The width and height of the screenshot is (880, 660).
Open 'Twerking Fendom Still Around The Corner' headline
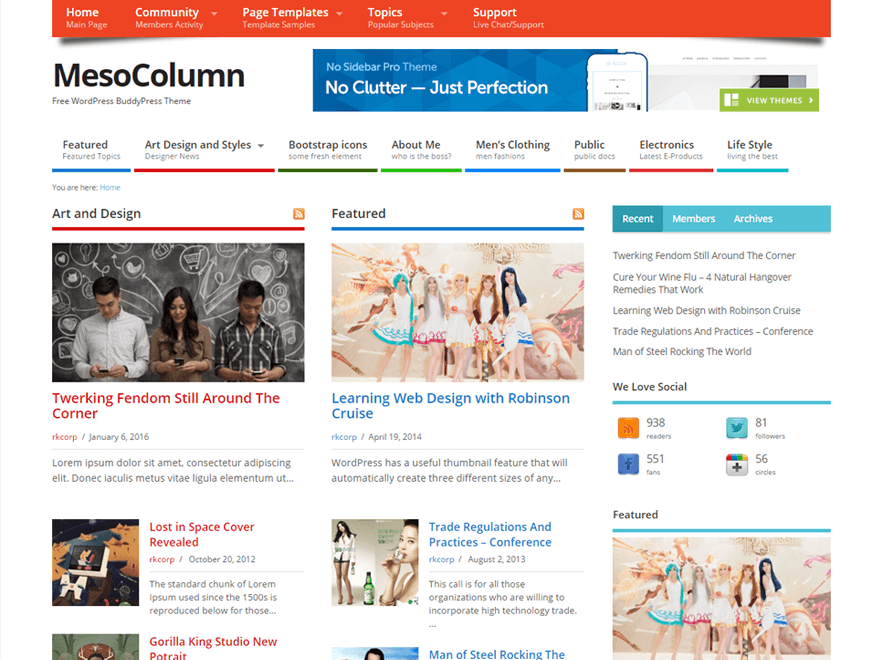[x=166, y=405]
